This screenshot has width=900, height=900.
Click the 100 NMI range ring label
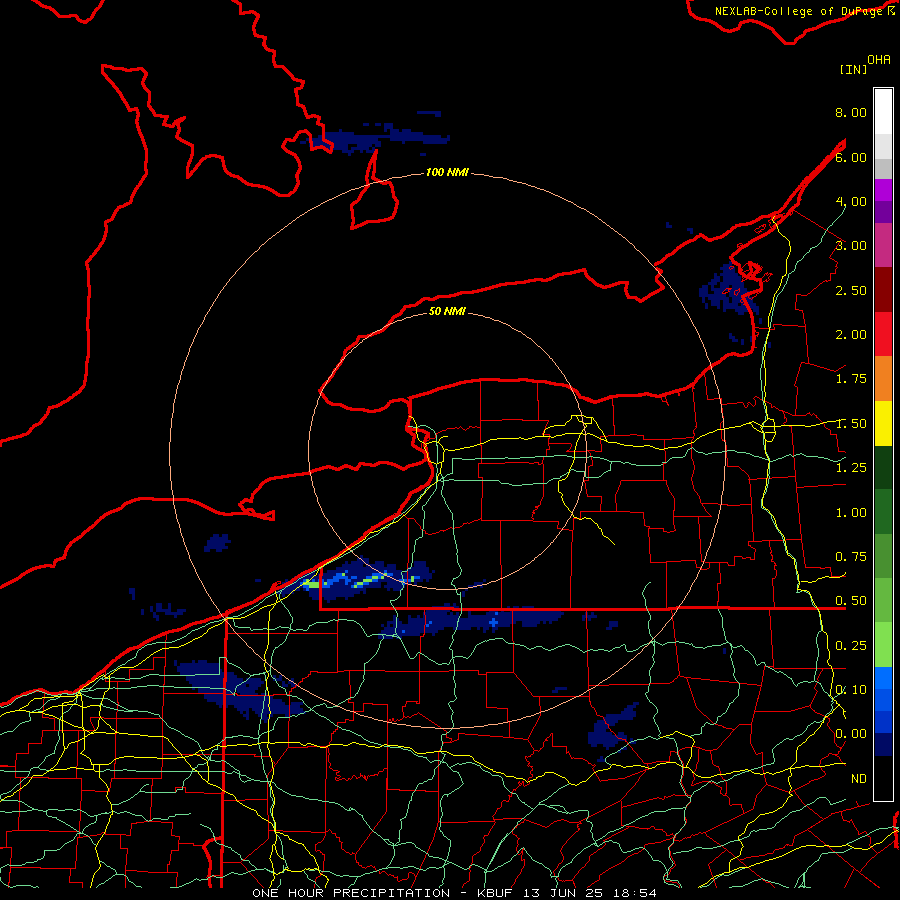point(447,172)
